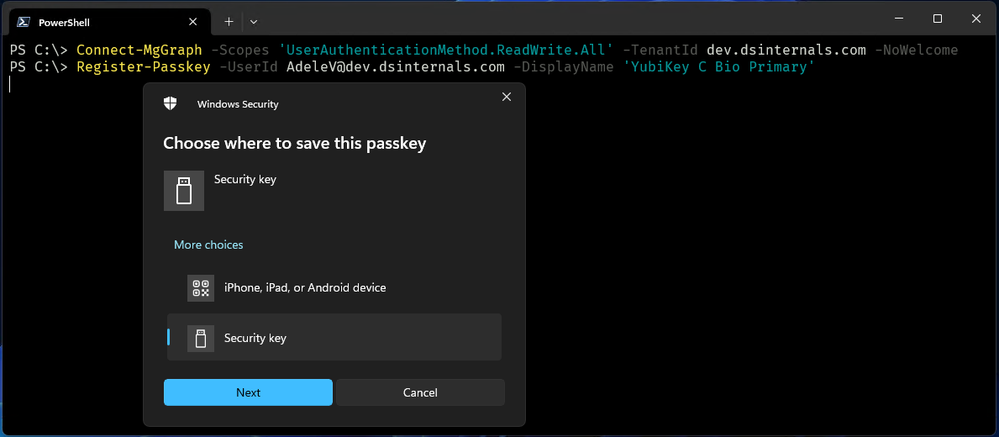Select iPhone, iPad, or Android device option
Image resolution: width=999 pixels, height=437 pixels.
(334, 288)
